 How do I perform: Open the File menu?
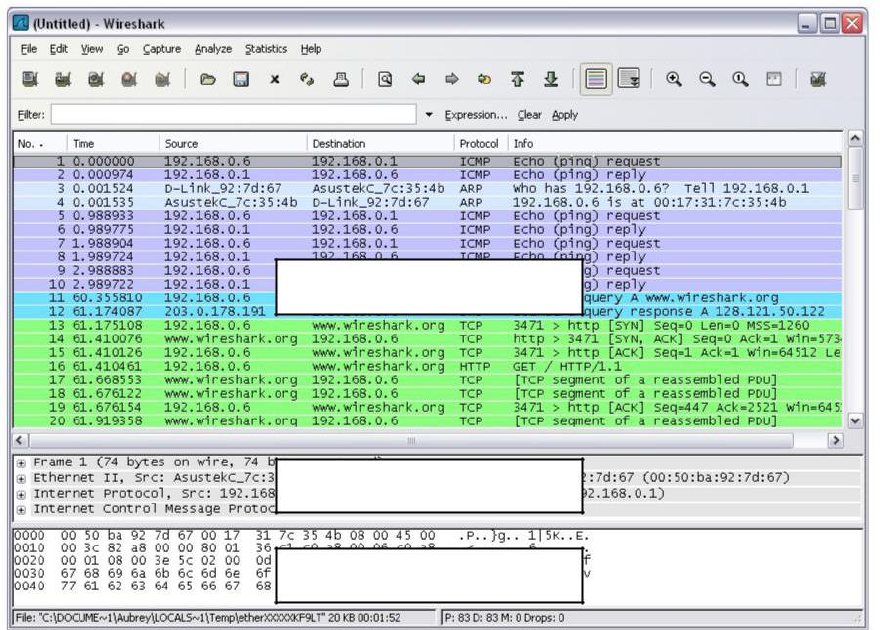tap(29, 49)
